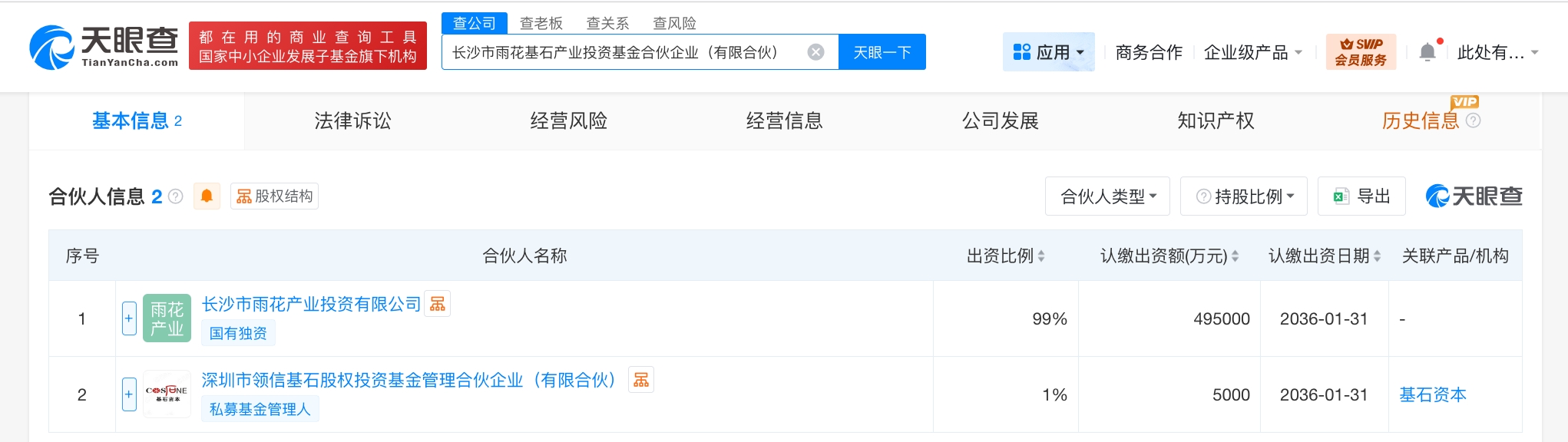Screen dimensions: 1568x442
Task: Open equity chart icon for 深圳市领信基石
Action: [641, 380]
